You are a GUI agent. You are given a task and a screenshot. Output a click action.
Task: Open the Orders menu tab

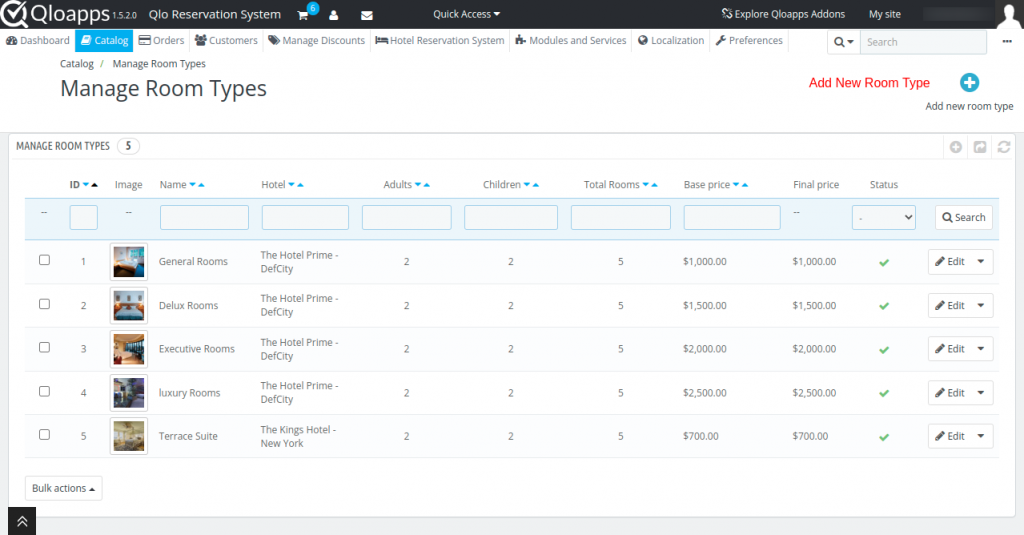click(161, 41)
